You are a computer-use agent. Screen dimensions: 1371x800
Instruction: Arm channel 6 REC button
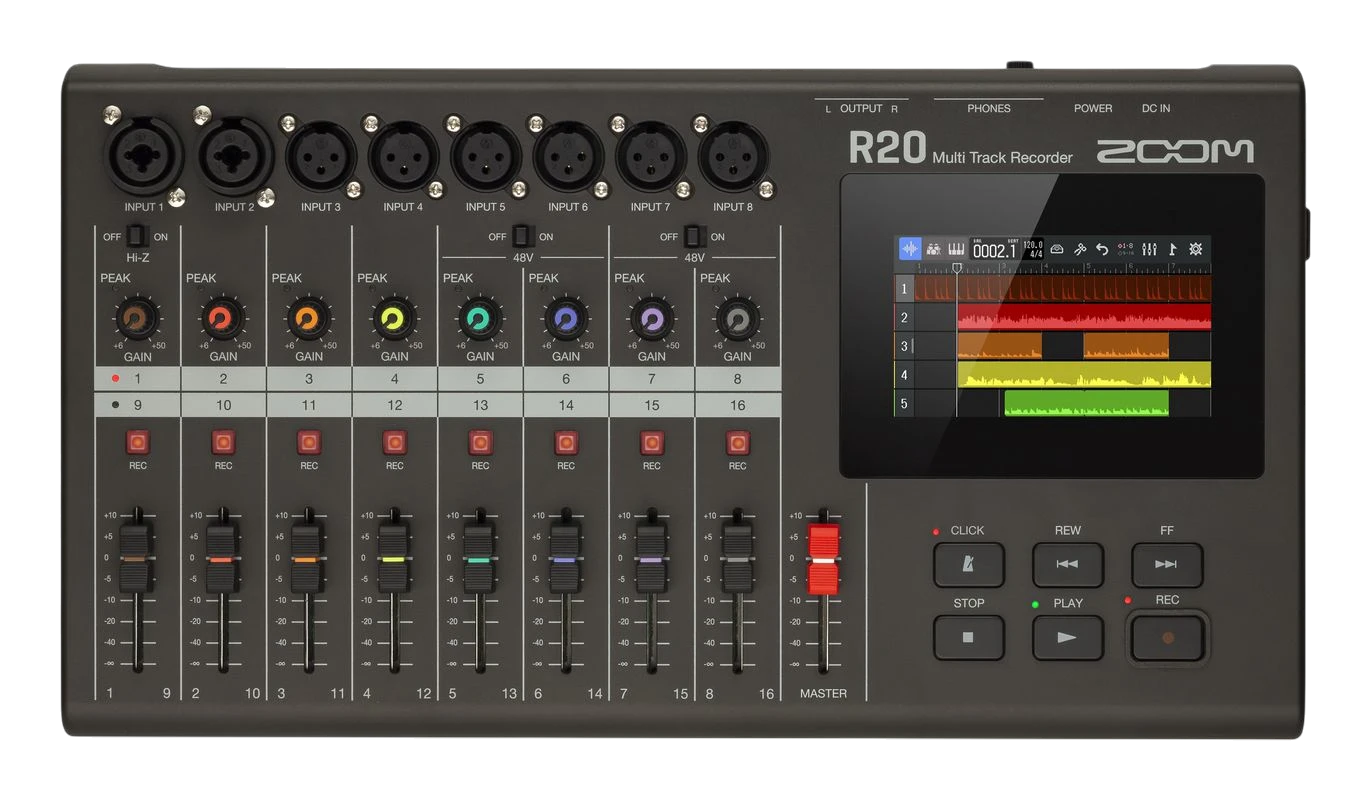pyautogui.click(x=566, y=443)
